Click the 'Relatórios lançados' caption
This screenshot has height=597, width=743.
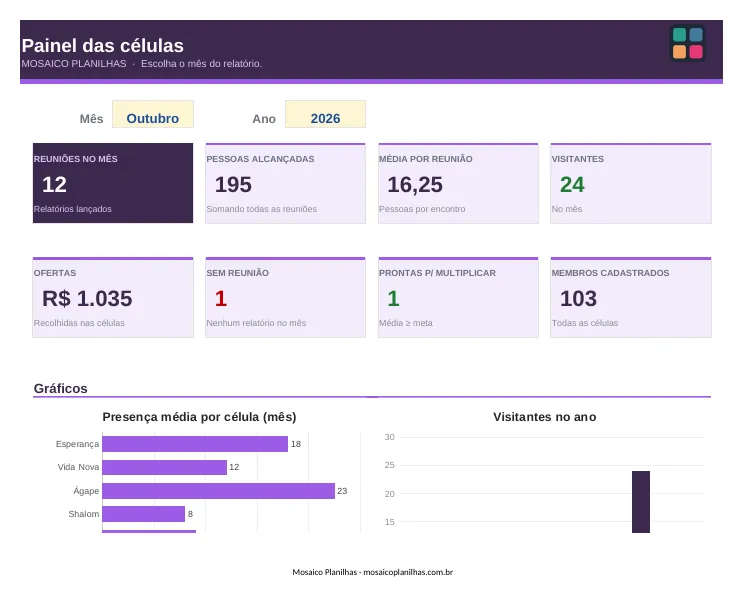click(x=72, y=209)
